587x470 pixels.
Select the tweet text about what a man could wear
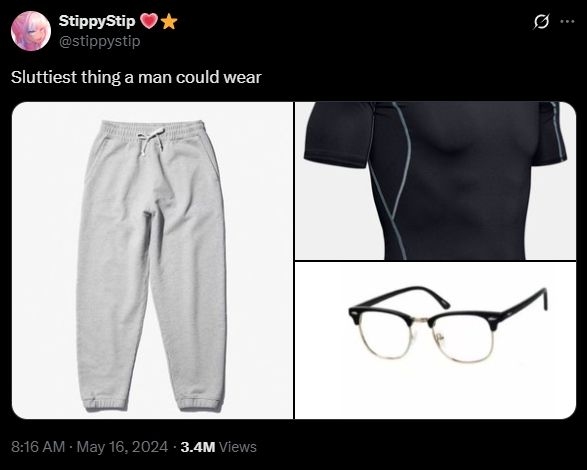pos(136,77)
